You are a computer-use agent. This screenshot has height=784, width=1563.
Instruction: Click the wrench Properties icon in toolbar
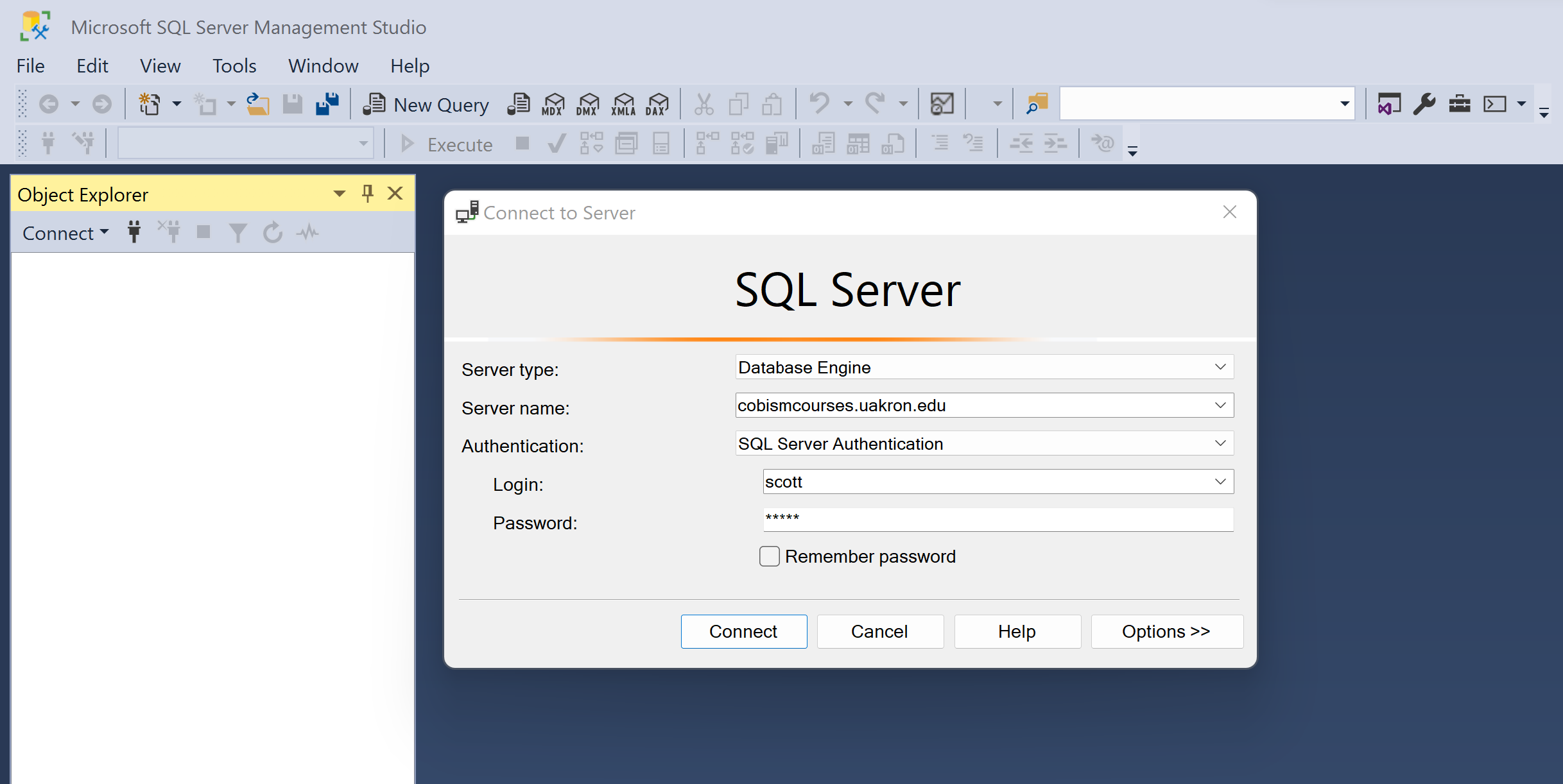(1424, 104)
